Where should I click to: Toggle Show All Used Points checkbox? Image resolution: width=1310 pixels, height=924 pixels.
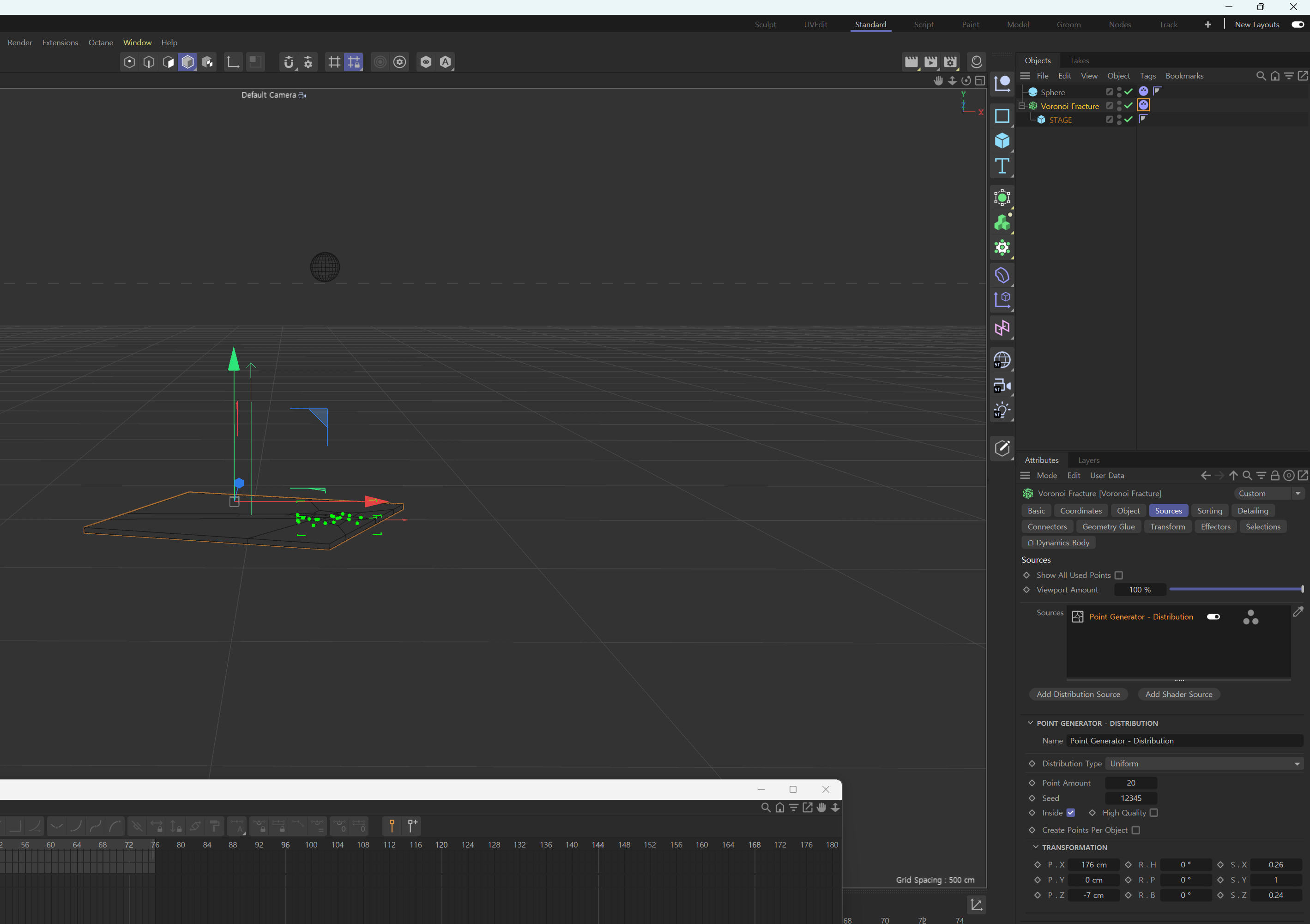click(x=1119, y=575)
